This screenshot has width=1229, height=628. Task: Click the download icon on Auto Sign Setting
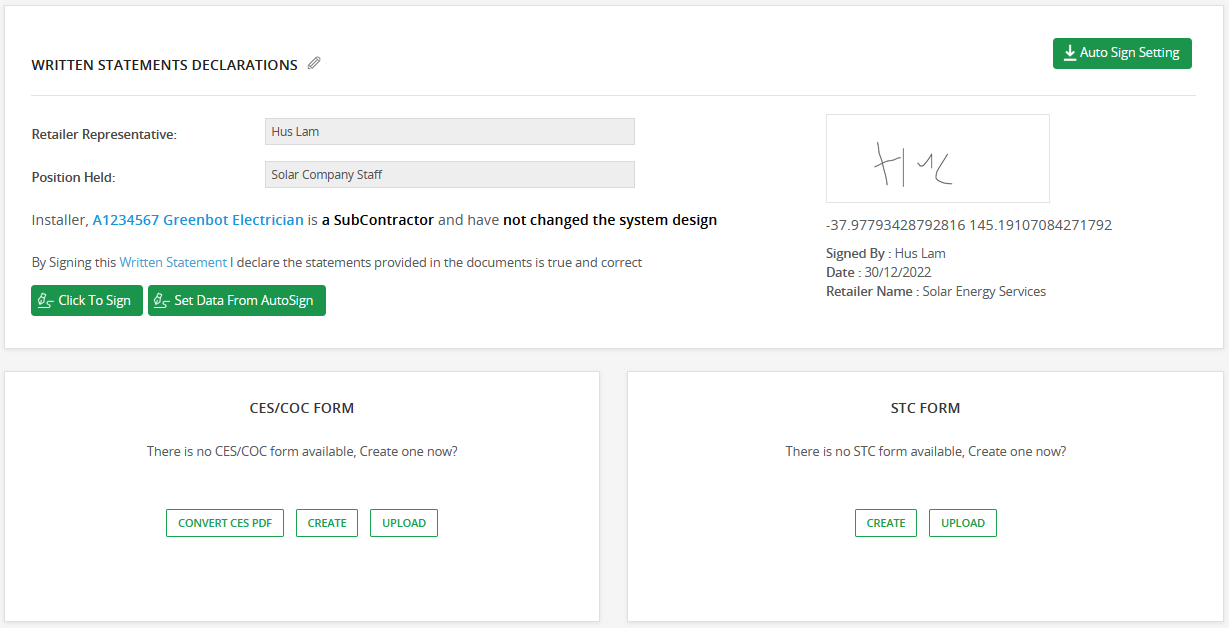pyautogui.click(x=1069, y=53)
